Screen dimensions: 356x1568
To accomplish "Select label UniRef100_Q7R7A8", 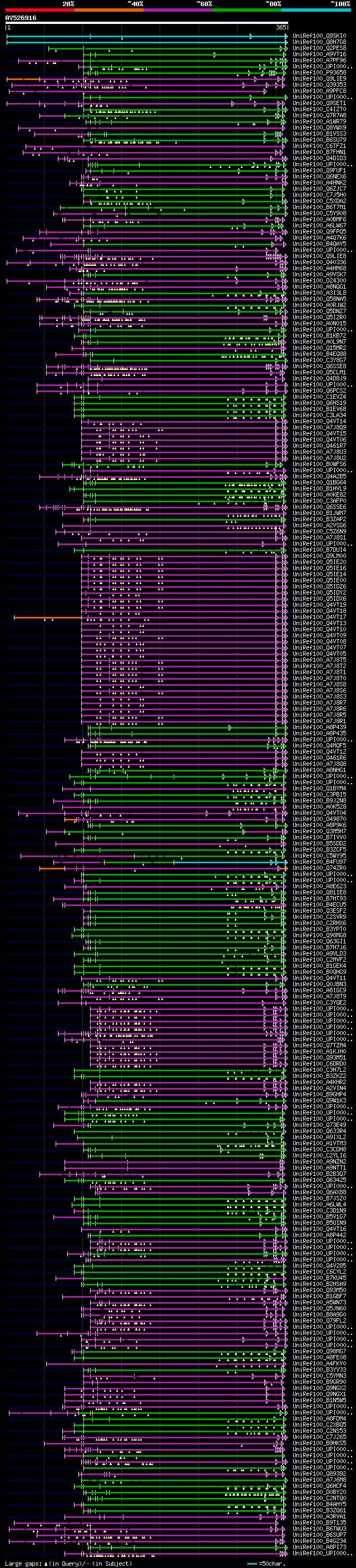I will coord(319,115).
